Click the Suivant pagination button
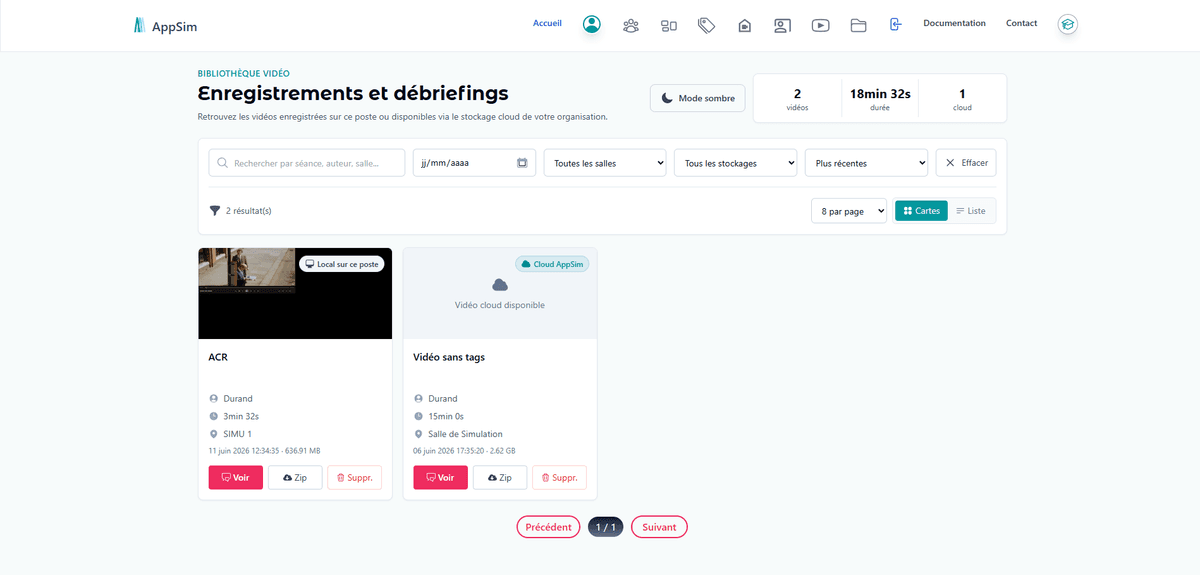Image resolution: width=1200 pixels, height=575 pixels. 659,527
